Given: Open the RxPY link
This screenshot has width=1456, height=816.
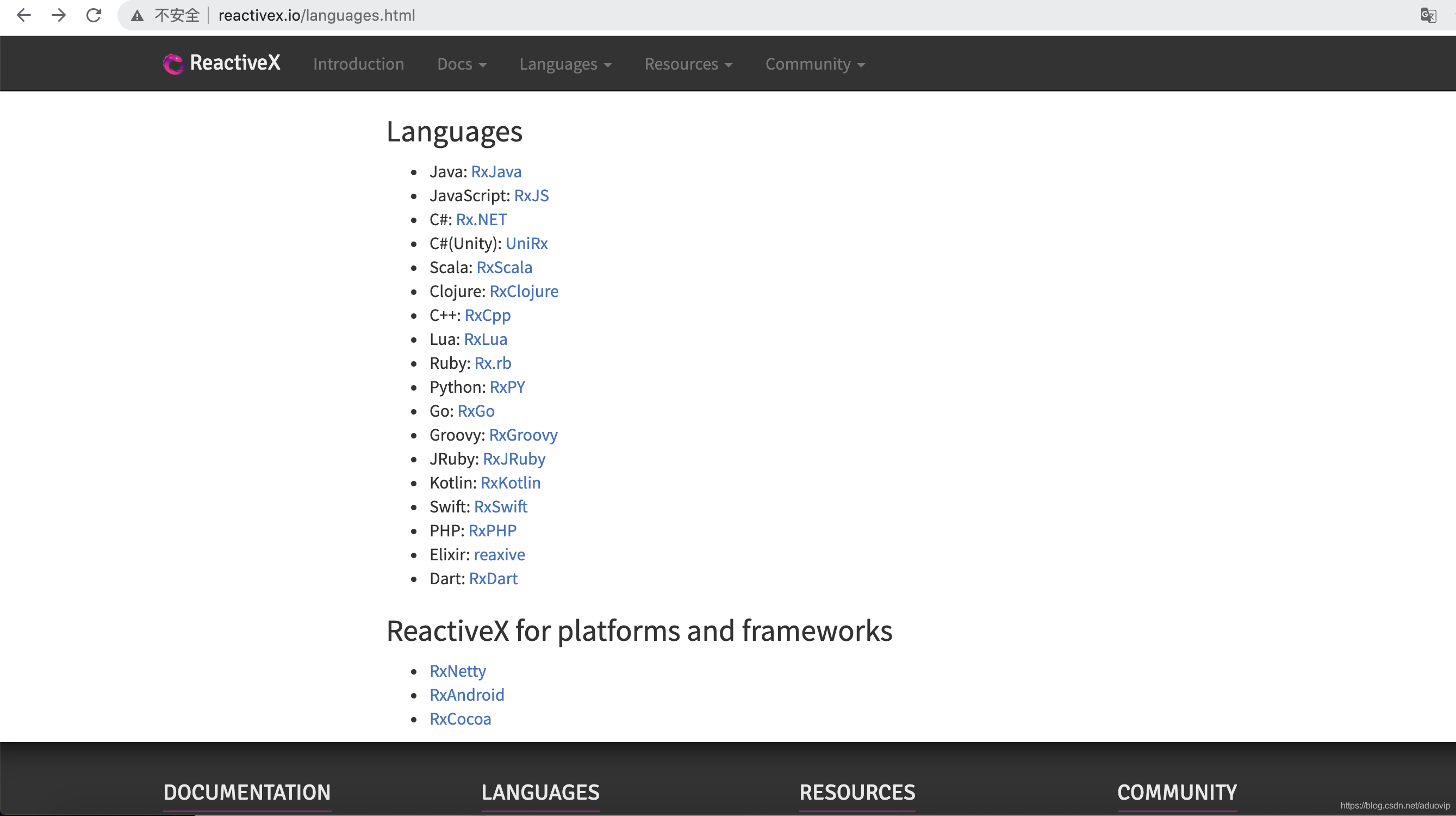Looking at the screenshot, I should [x=507, y=387].
